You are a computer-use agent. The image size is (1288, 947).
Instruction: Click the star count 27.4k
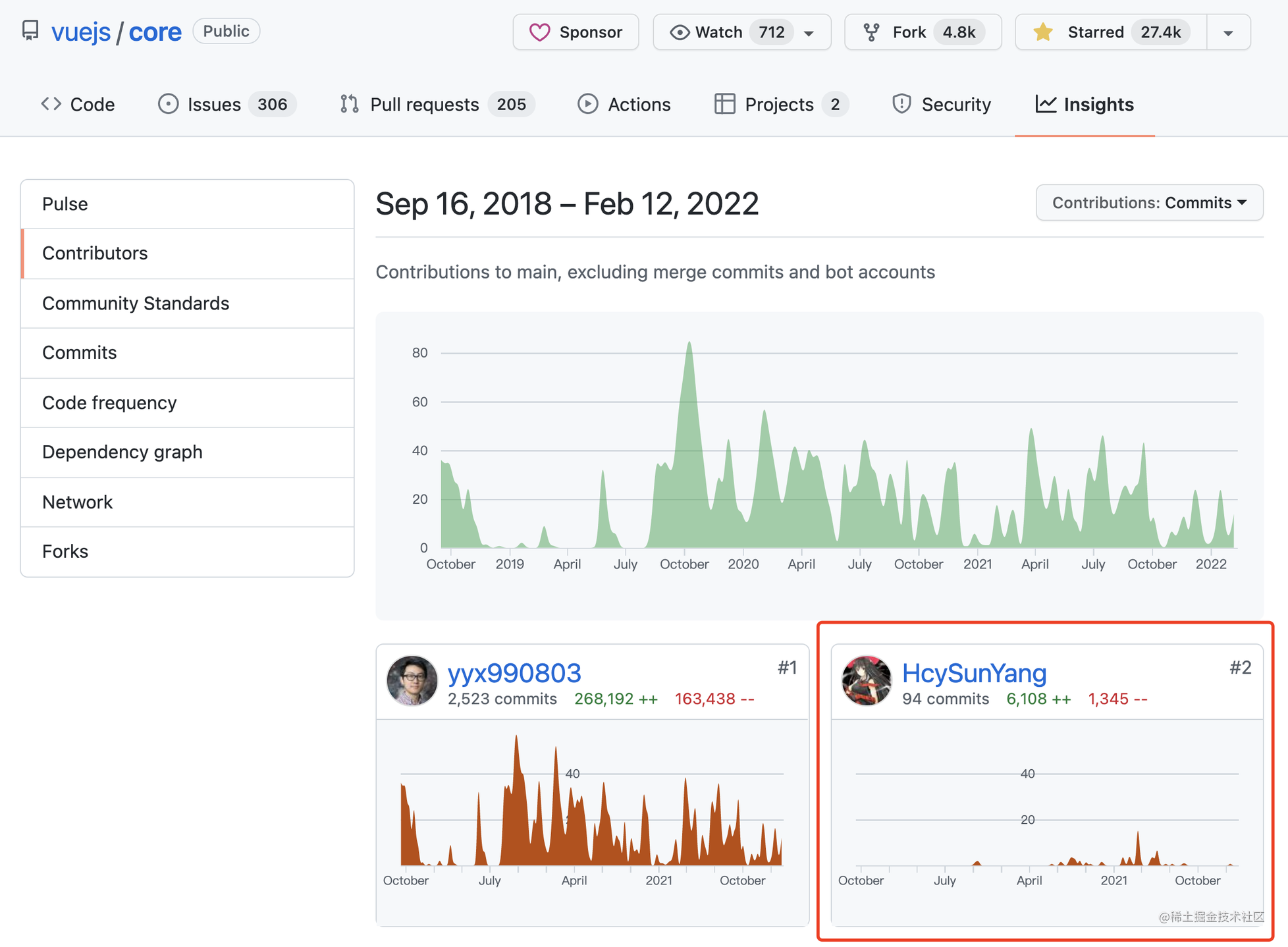1160,32
